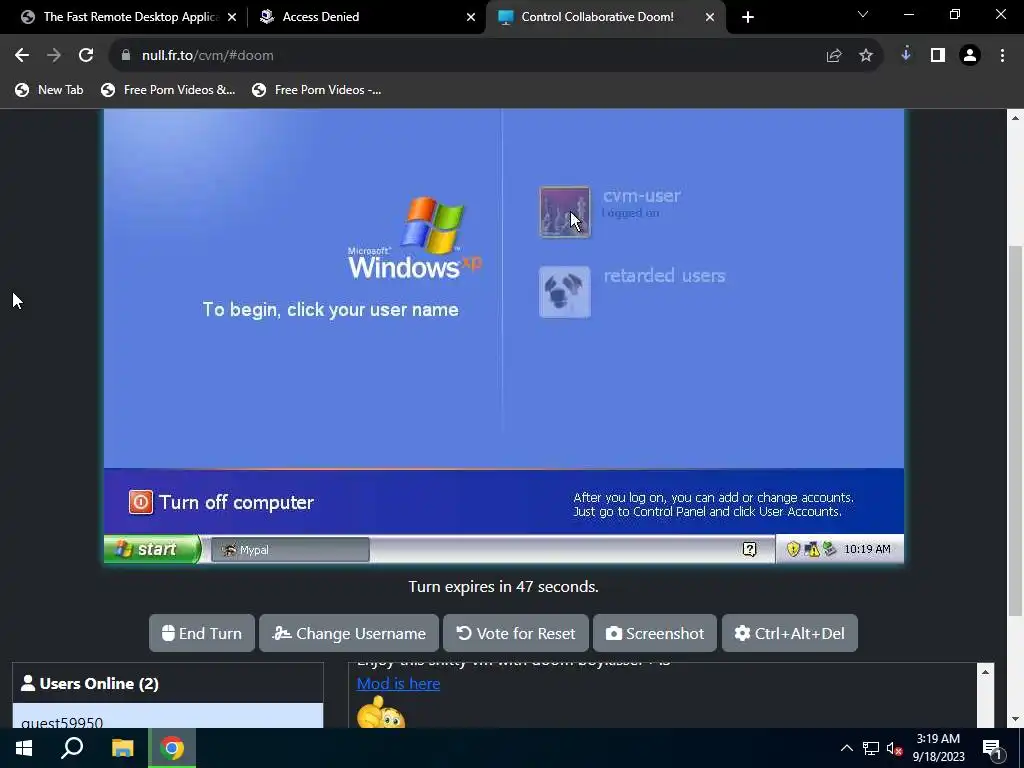Open the New Tab bookmark
The height and width of the screenshot is (768, 1024).
click(50, 90)
